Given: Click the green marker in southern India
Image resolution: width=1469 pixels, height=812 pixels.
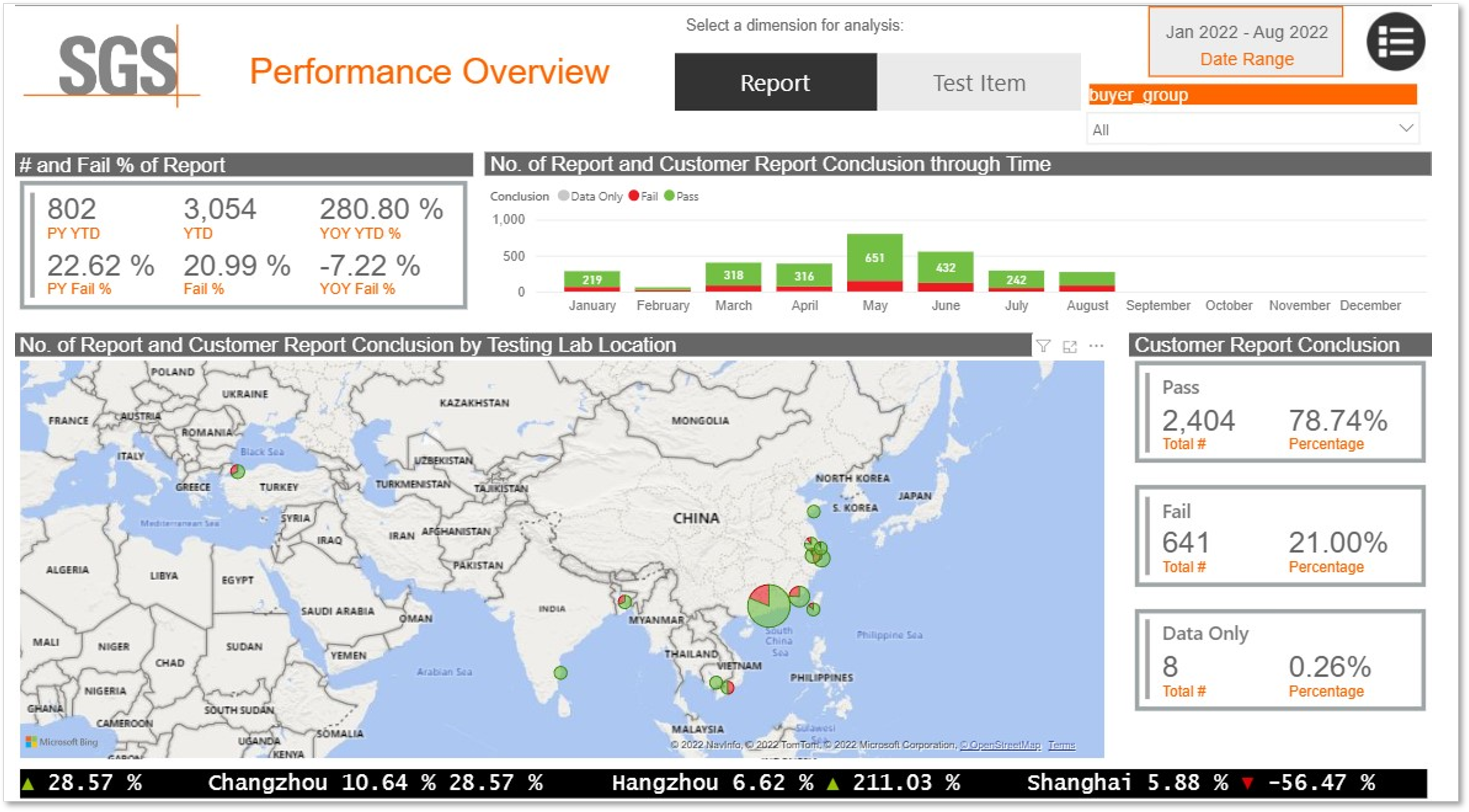Looking at the screenshot, I should [x=561, y=673].
